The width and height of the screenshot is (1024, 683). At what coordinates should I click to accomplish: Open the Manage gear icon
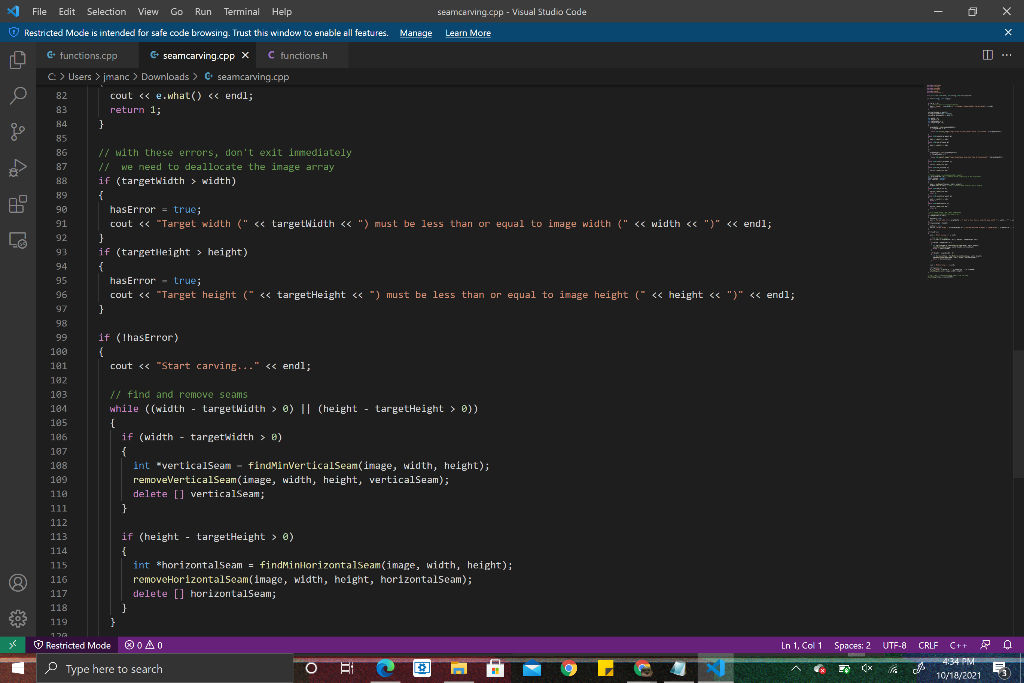tap(18, 617)
